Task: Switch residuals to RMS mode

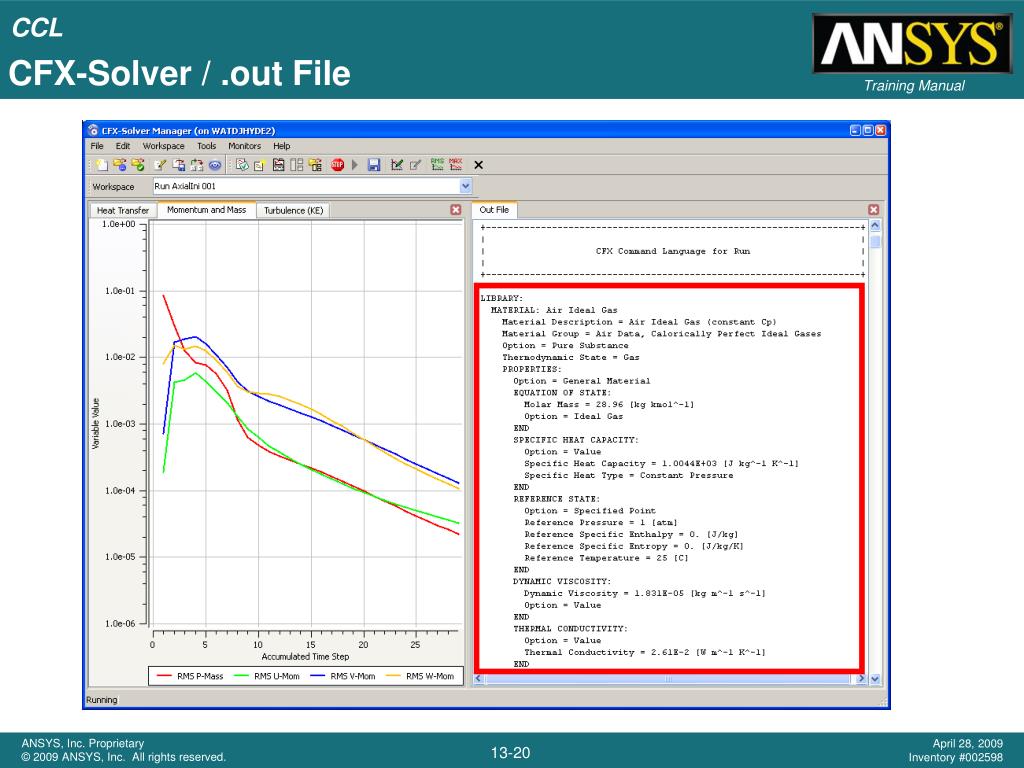Action: point(437,165)
